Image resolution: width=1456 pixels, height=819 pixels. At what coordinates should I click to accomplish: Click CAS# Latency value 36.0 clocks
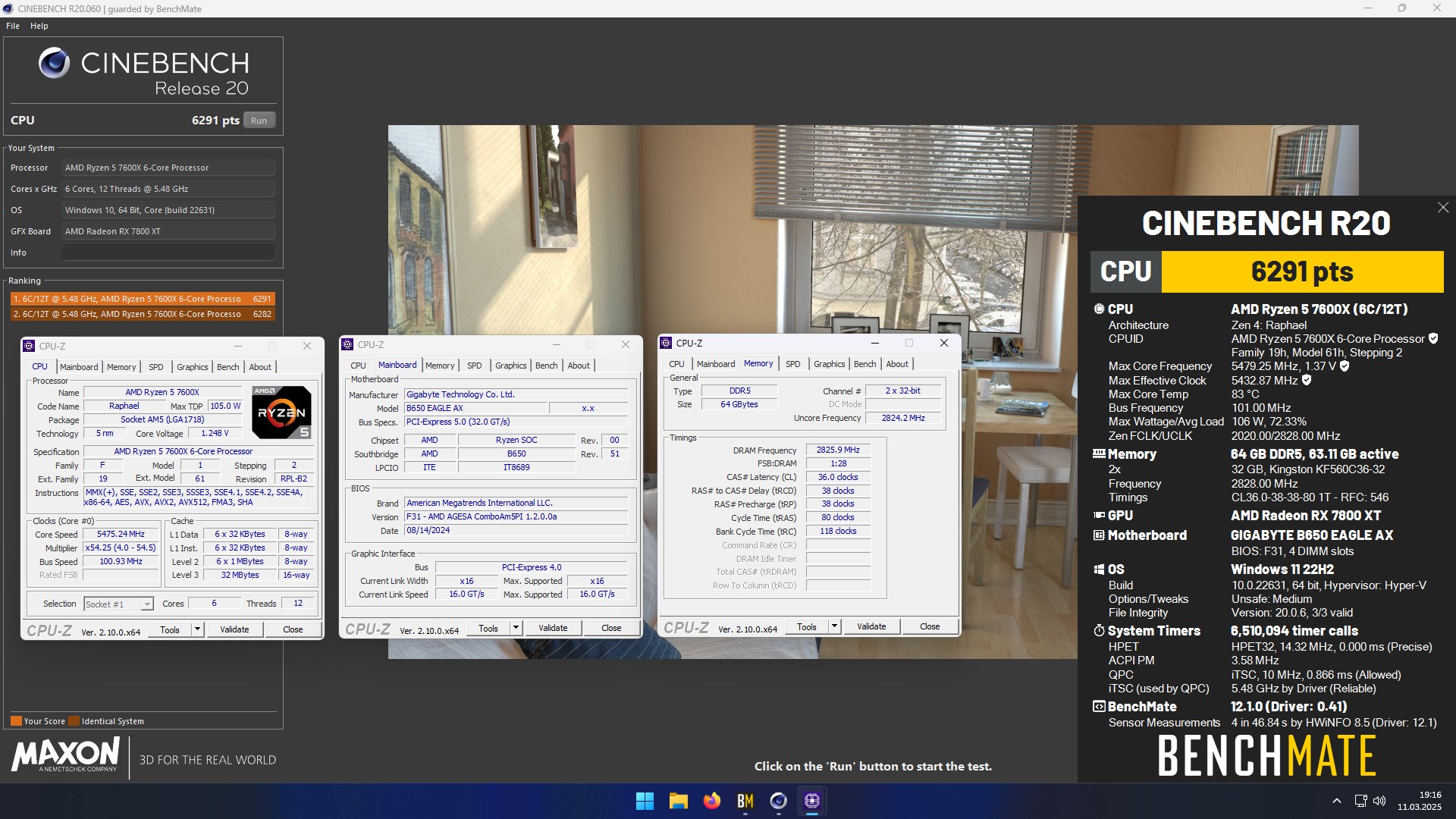click(x=838, y=477)
